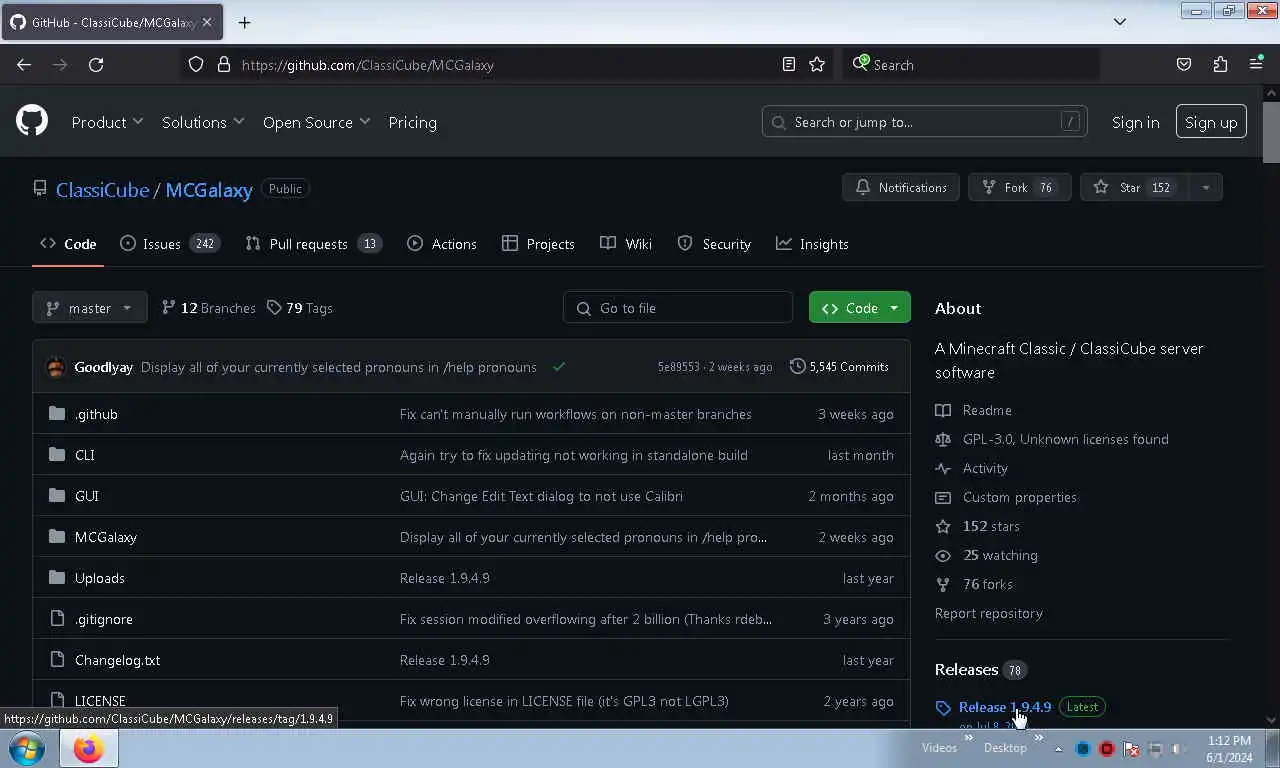This screenshot has height=768, width=1280.
Task: Open .gitignore file
Action: click(104, 619)
